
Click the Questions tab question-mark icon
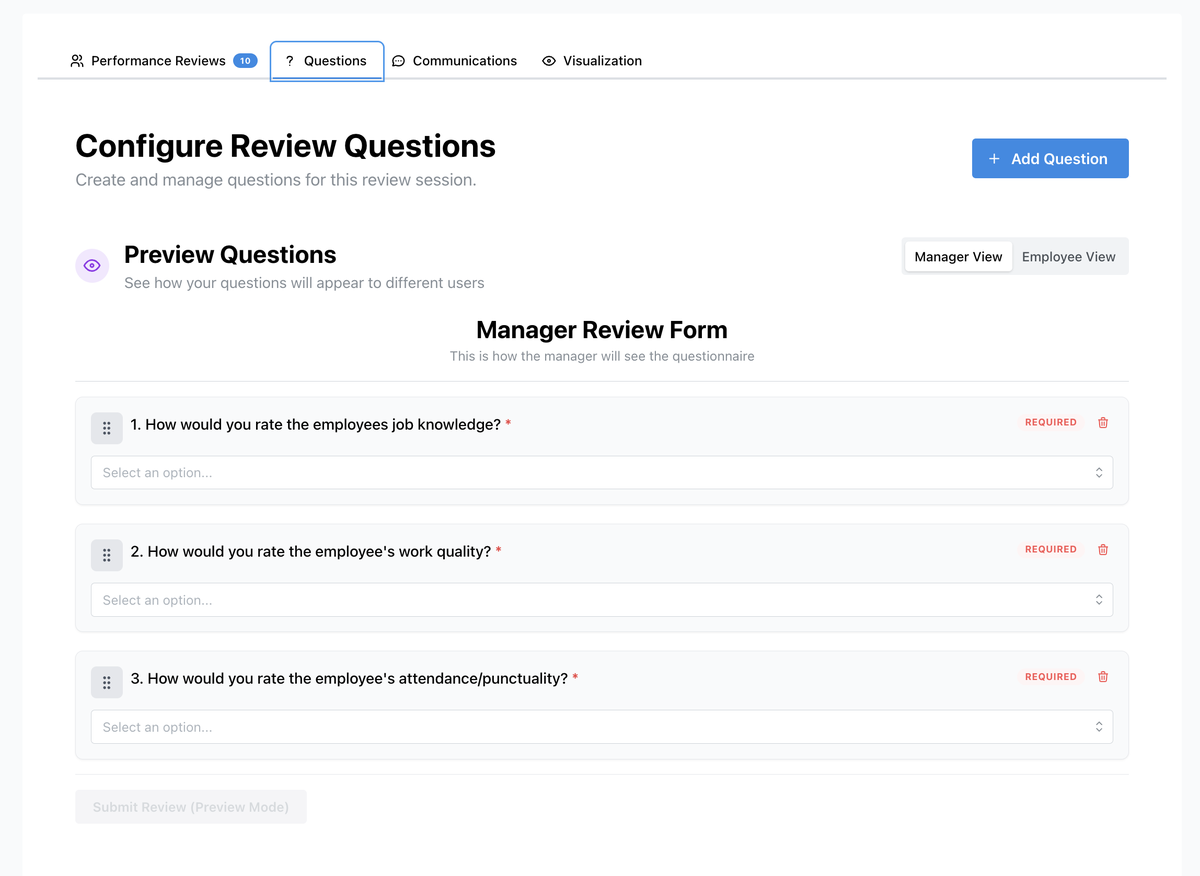pyautogui.click(x=290, y=61)
